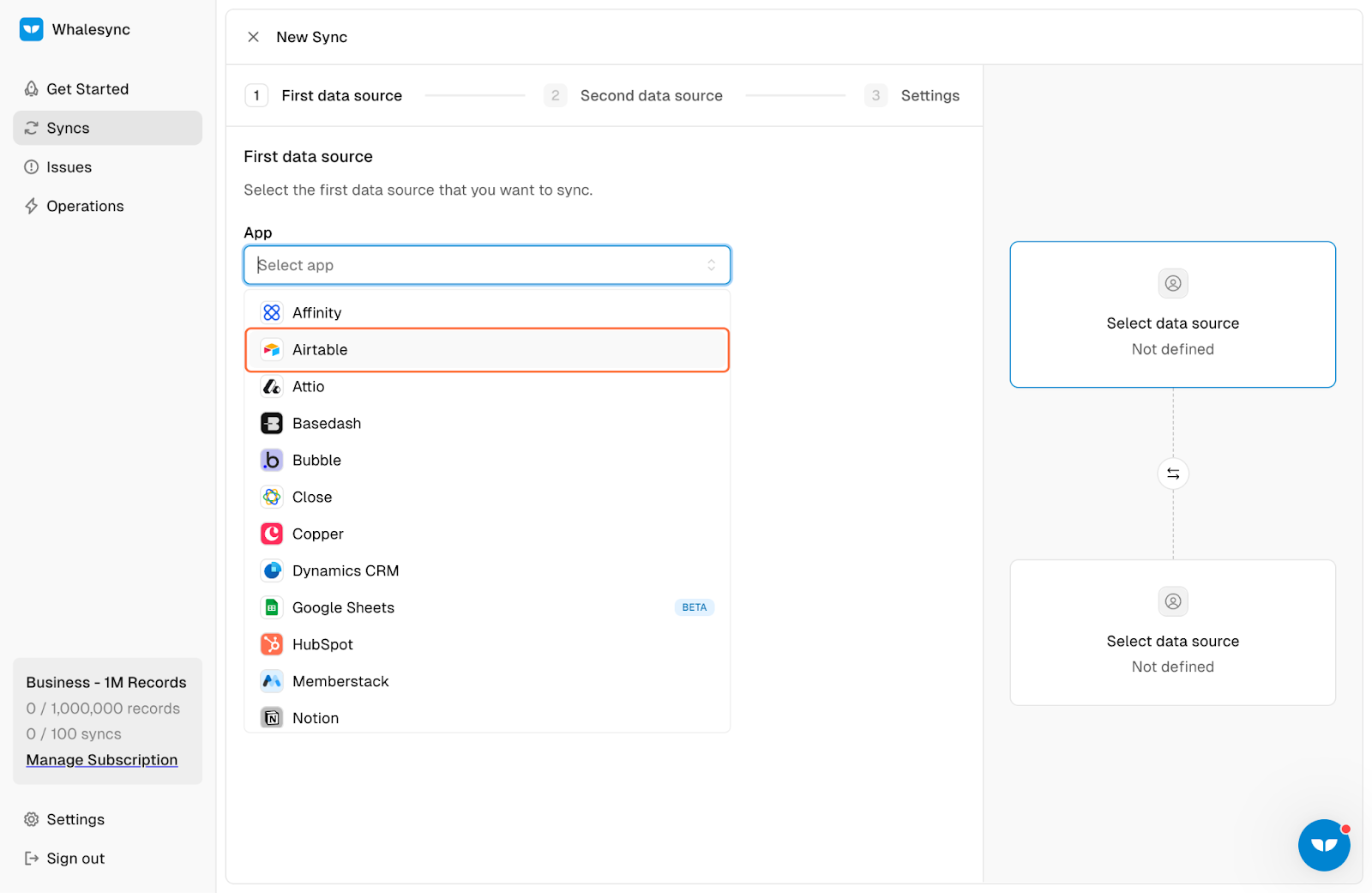
Task: Click Manage Subscription link
Action: (102, 760)
